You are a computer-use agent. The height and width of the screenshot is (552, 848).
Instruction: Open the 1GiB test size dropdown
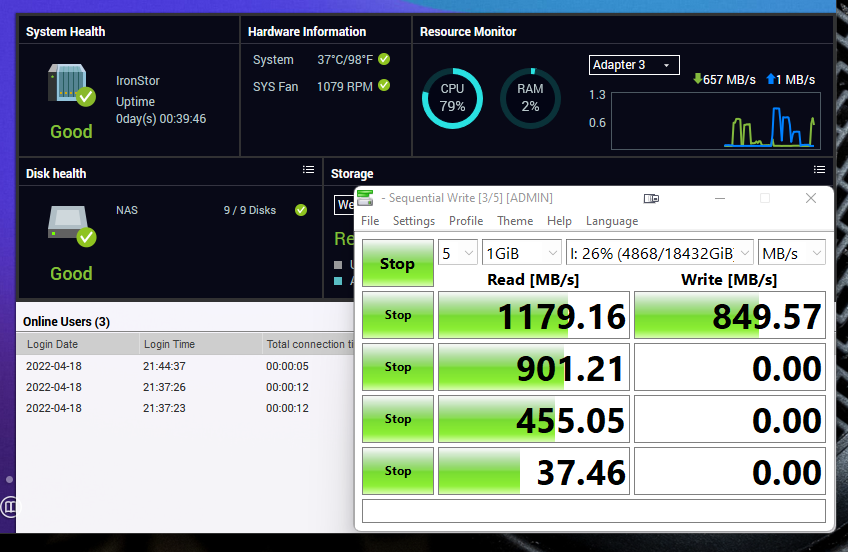[x=521, y=254]
